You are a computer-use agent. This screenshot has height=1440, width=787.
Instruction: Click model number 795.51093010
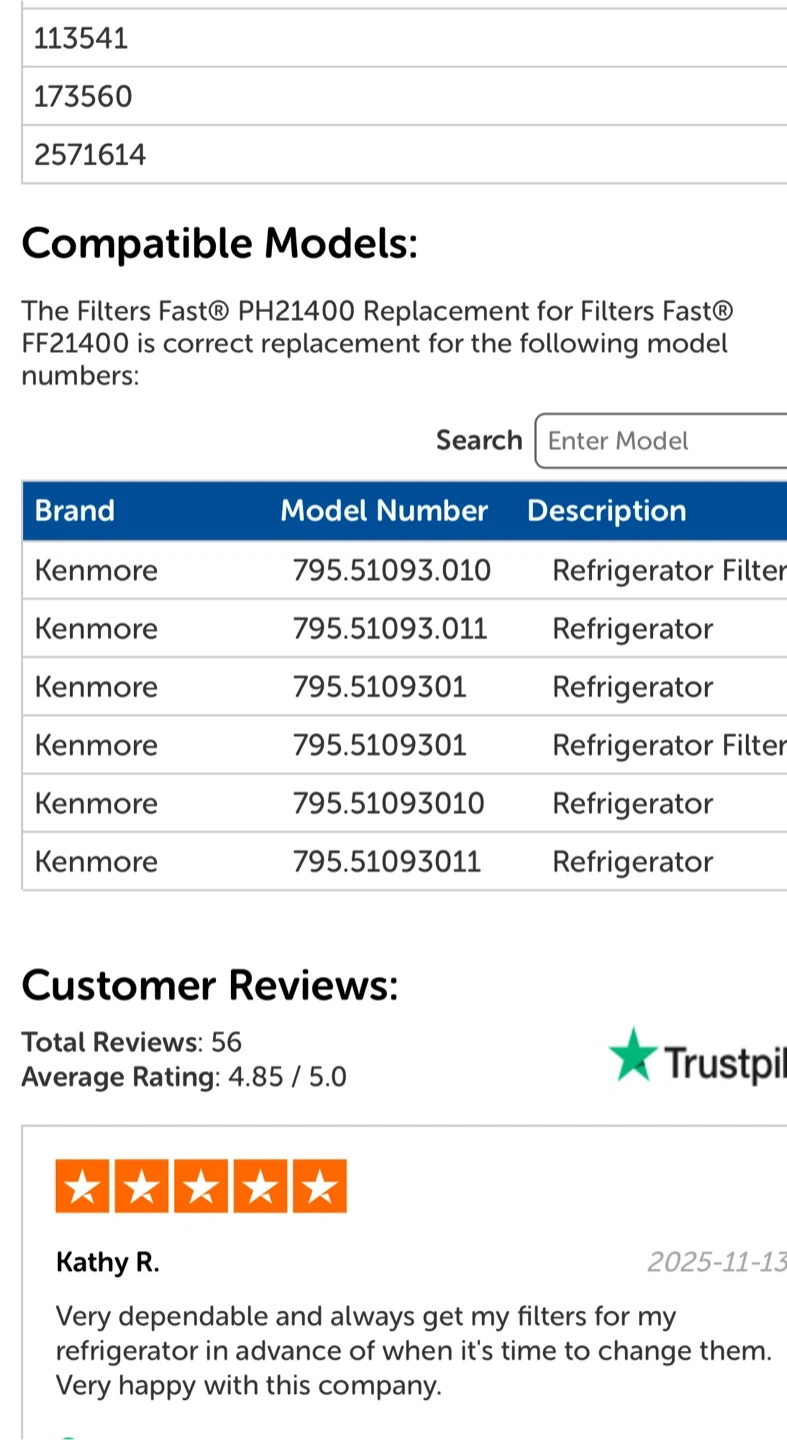click(x=389, y=804)
